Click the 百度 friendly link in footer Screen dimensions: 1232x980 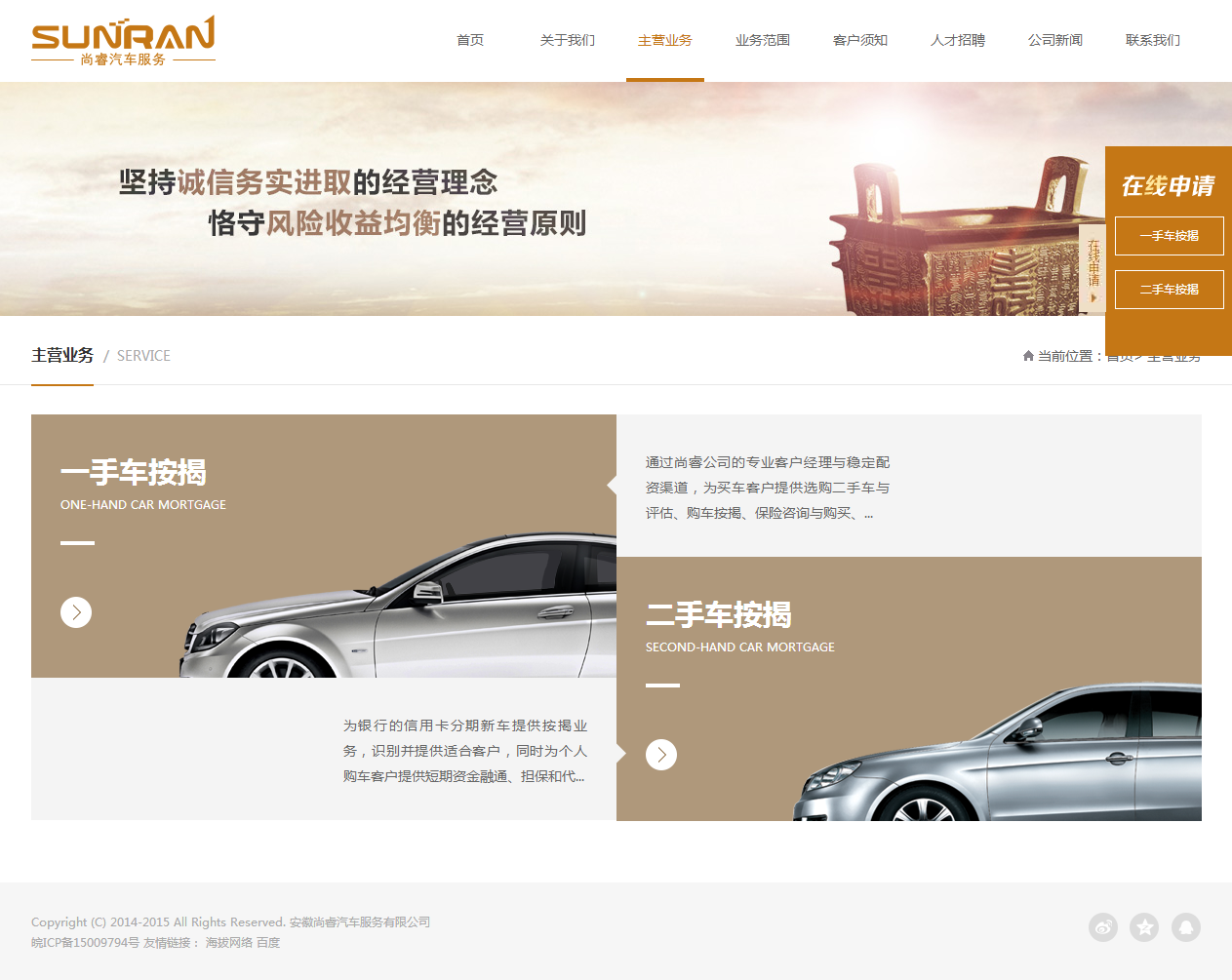tap(268, 943)
